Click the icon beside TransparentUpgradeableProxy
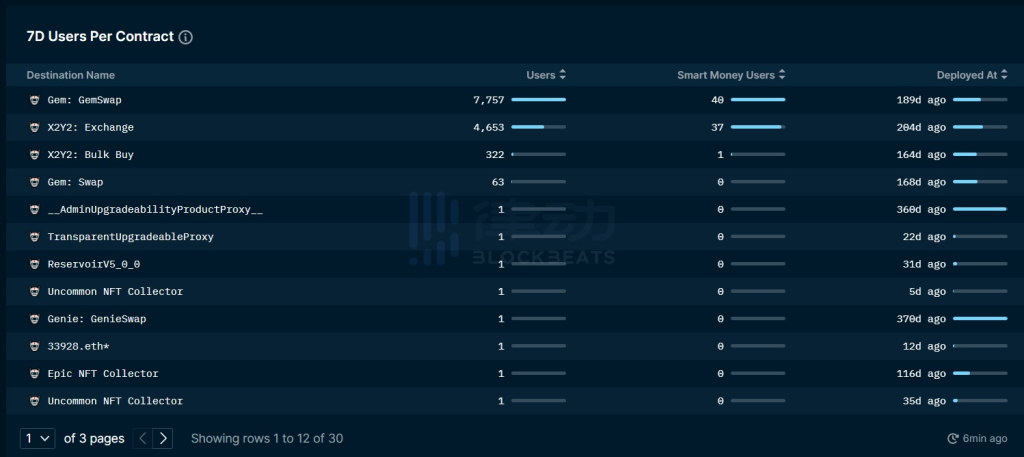Image resolution: width=1024 pixels, height=457 pixels. [35, 237]
